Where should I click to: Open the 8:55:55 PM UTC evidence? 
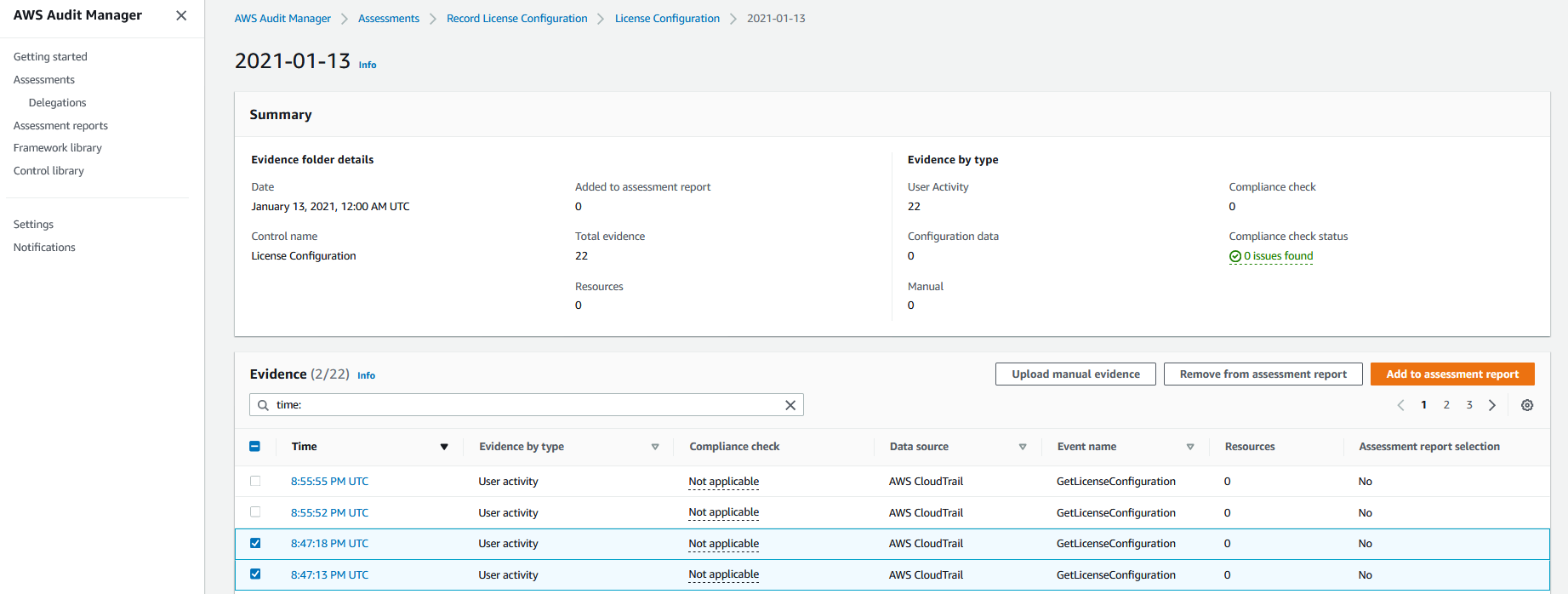pos(330,482)
